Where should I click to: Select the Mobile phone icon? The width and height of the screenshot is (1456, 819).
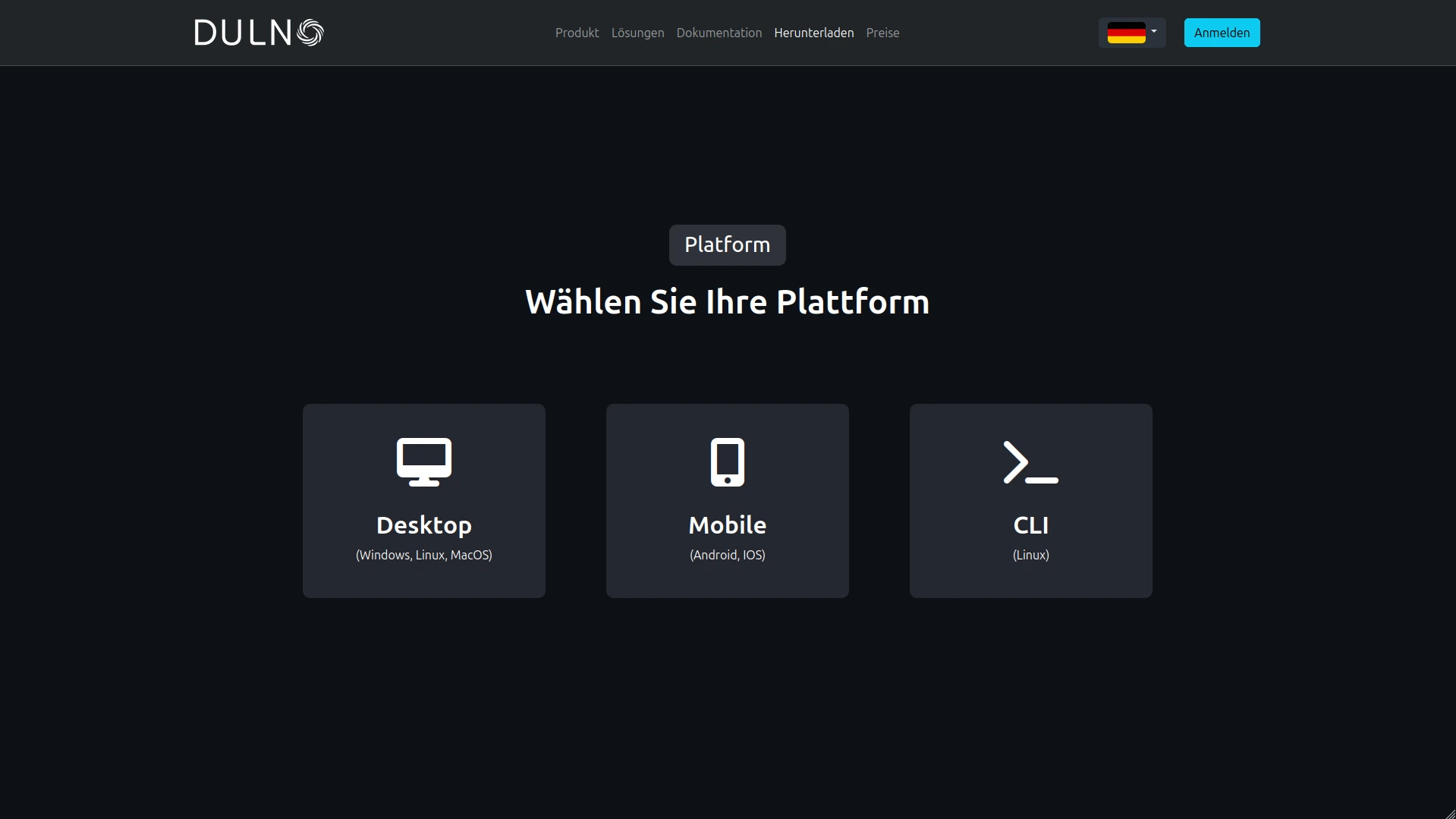[727, 461]
